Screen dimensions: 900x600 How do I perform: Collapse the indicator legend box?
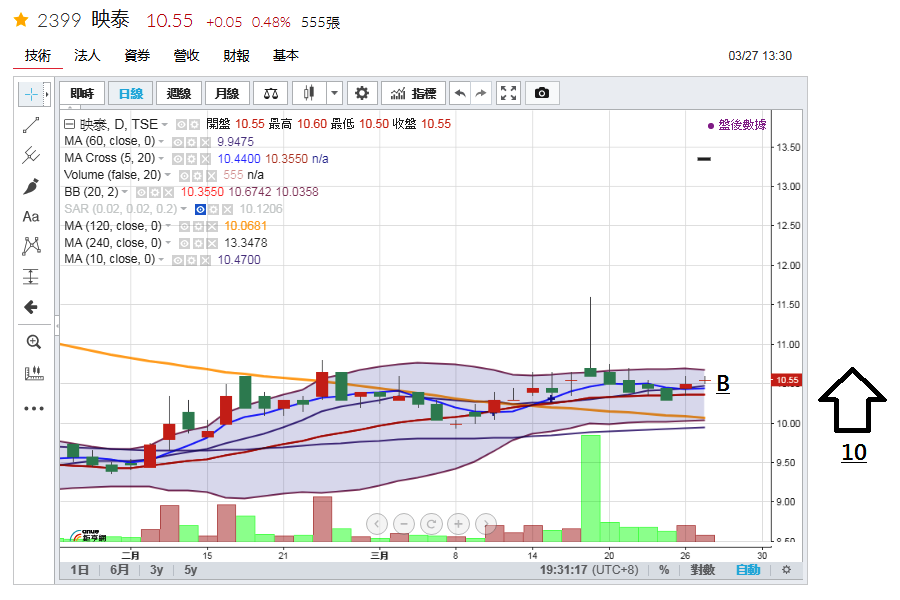click(69, 124)
